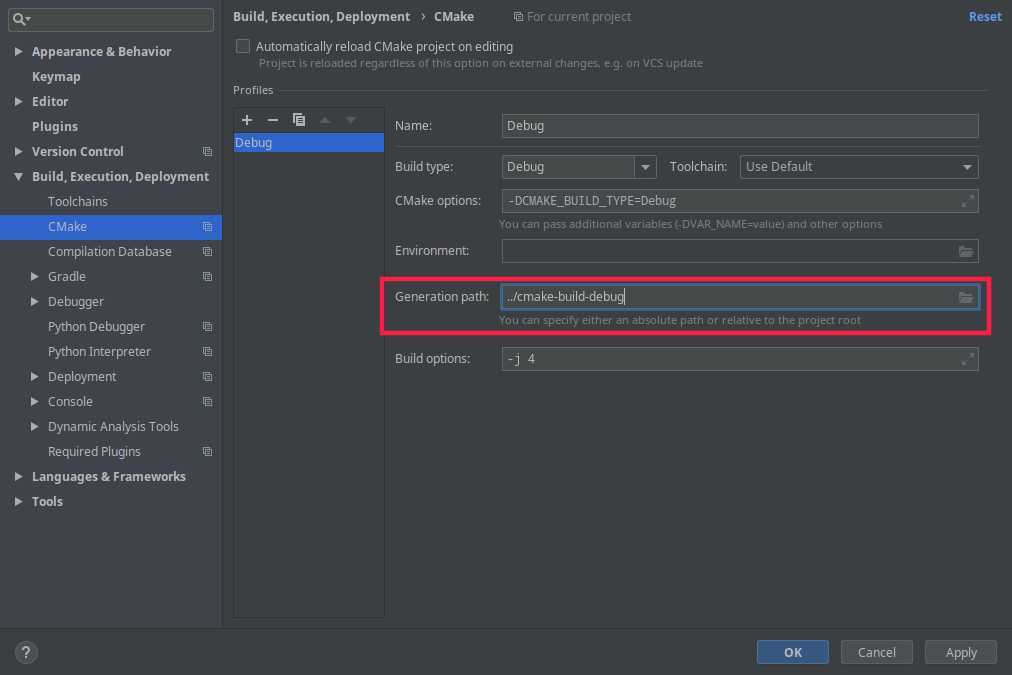Image resolution: width=1012 pixels, height=675 pixels.
Task: Expand Version Control section
Action: pyautogui.click(x=18, y=152)
